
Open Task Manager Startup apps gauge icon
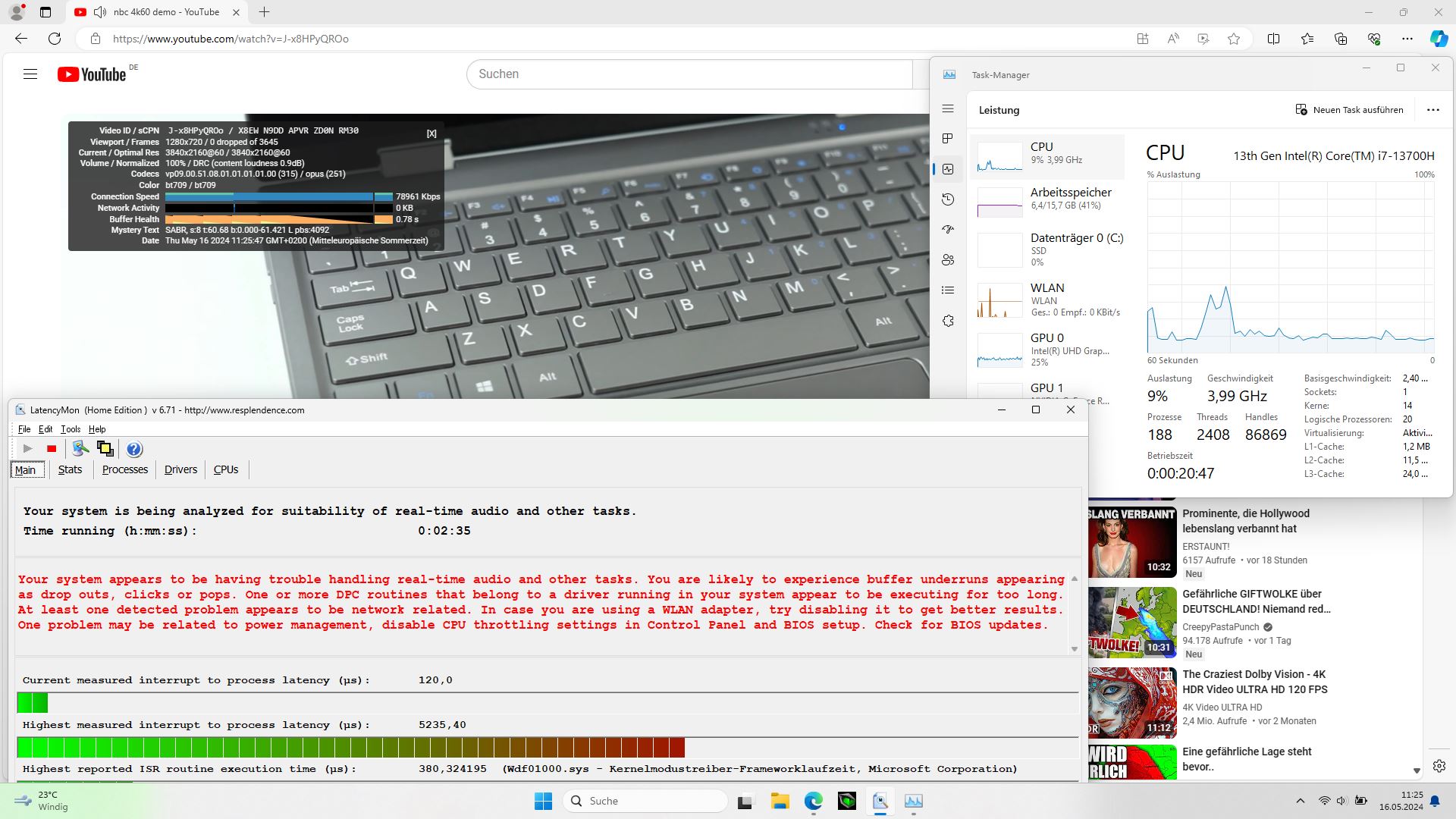[948, 230]
